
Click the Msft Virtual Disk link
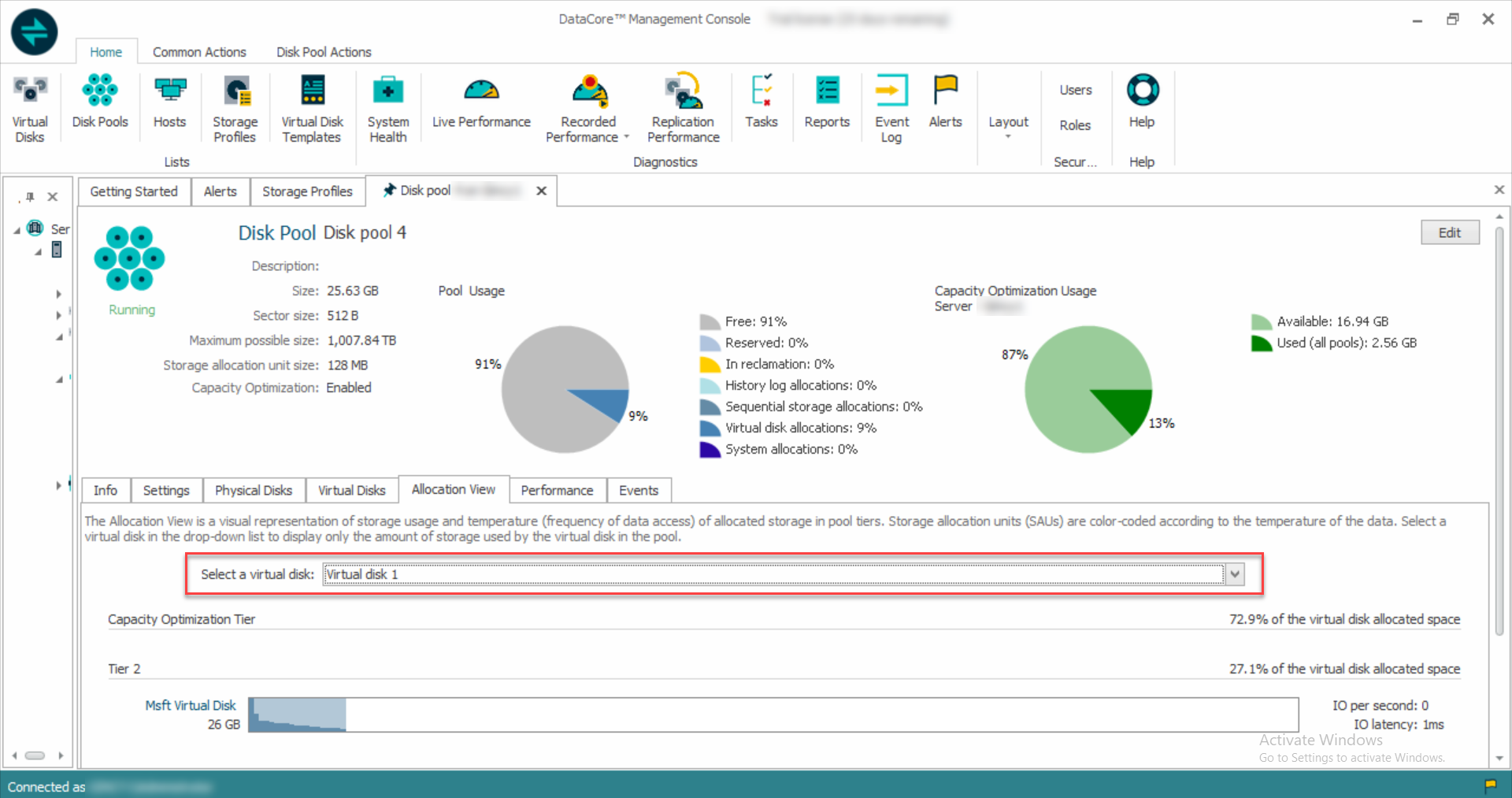[191, 705]
